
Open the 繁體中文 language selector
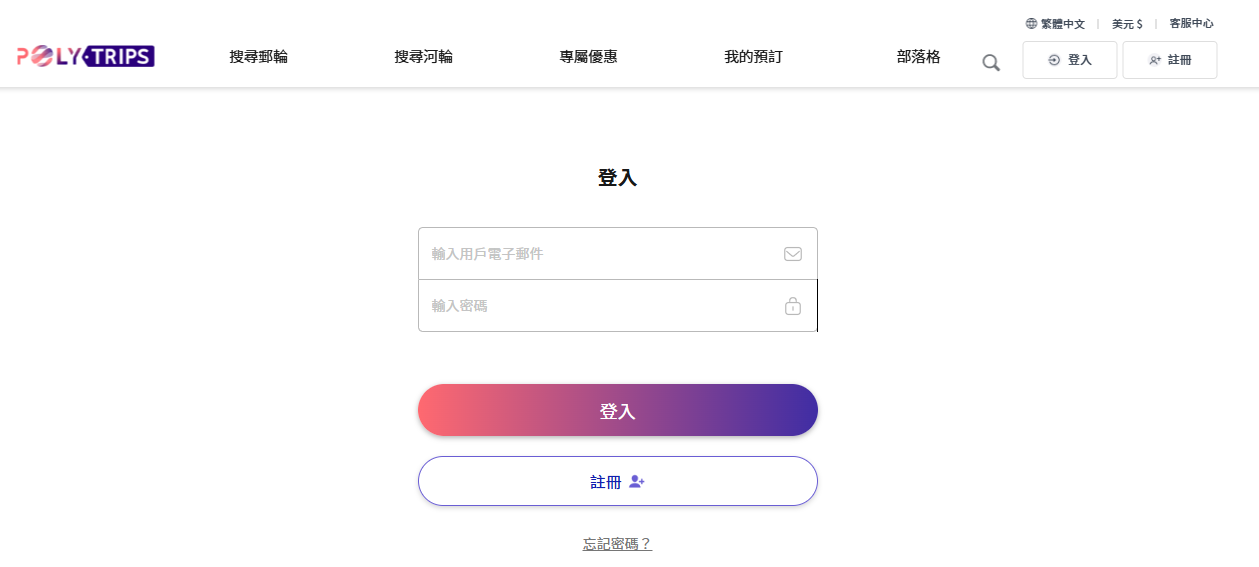pyautogui.click(x=1062, y=24)
